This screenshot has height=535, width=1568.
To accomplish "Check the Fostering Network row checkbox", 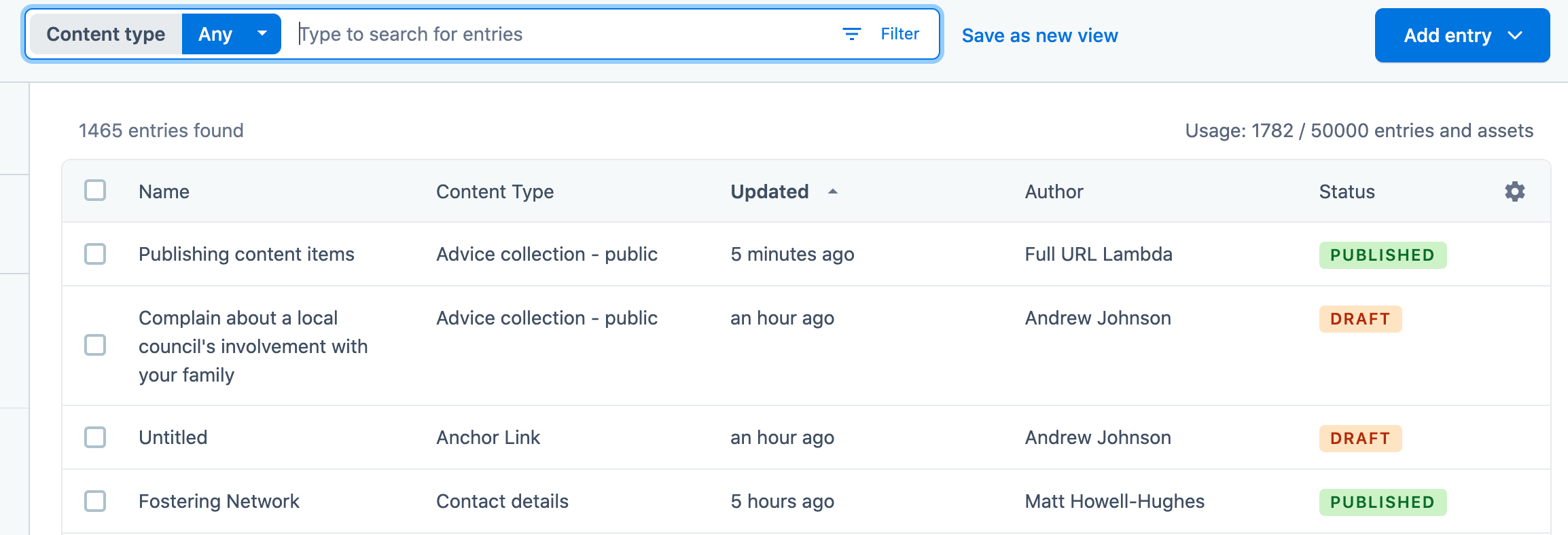I will (95, 501).
